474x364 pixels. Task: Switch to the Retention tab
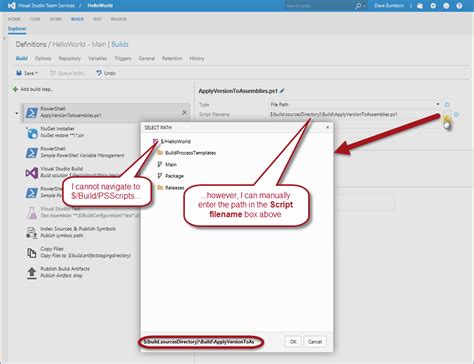pyautogui.click(x=172, y=58)
